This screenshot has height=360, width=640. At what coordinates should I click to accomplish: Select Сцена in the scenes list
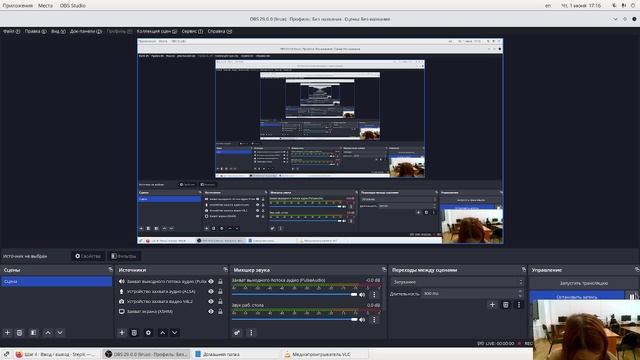[56, 281]
